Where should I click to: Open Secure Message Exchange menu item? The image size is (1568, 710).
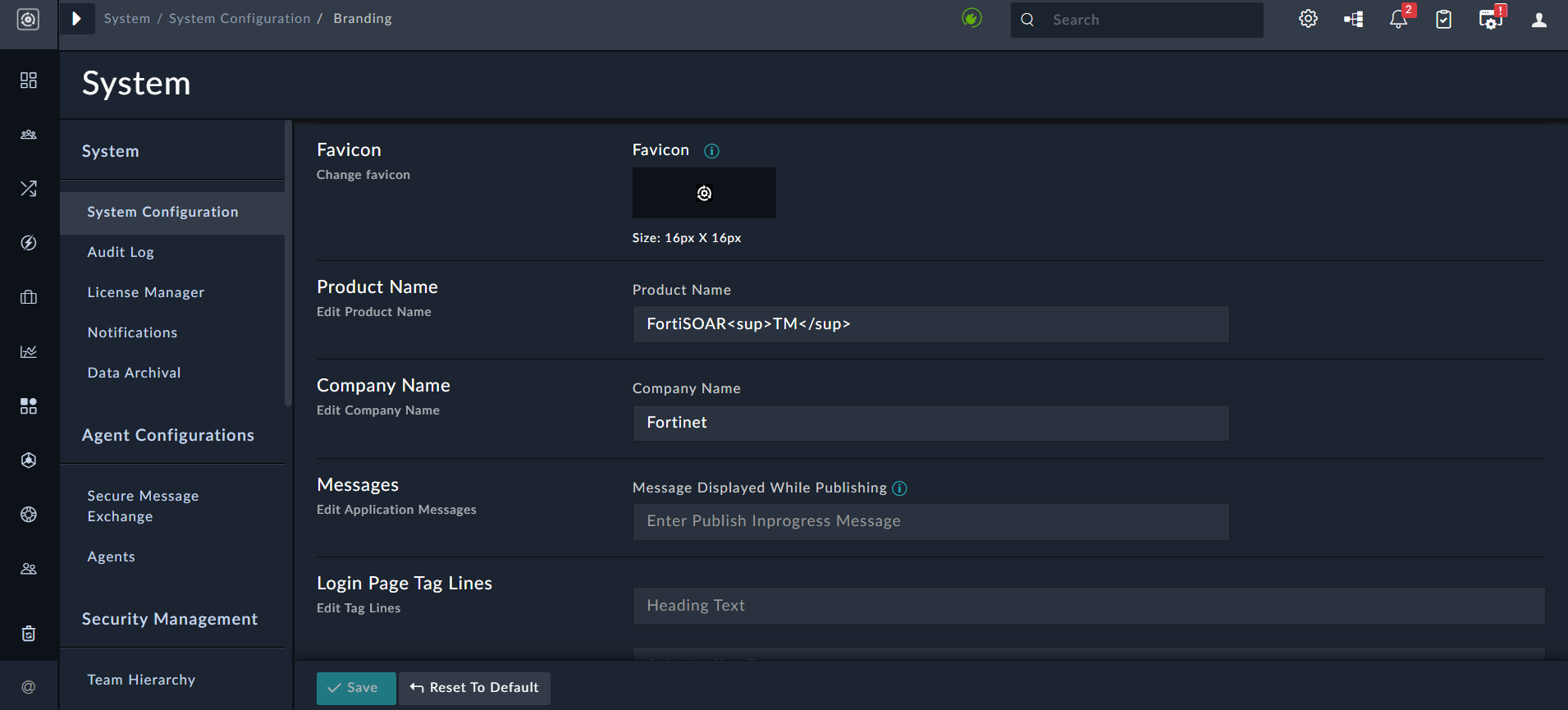point(144,506)
